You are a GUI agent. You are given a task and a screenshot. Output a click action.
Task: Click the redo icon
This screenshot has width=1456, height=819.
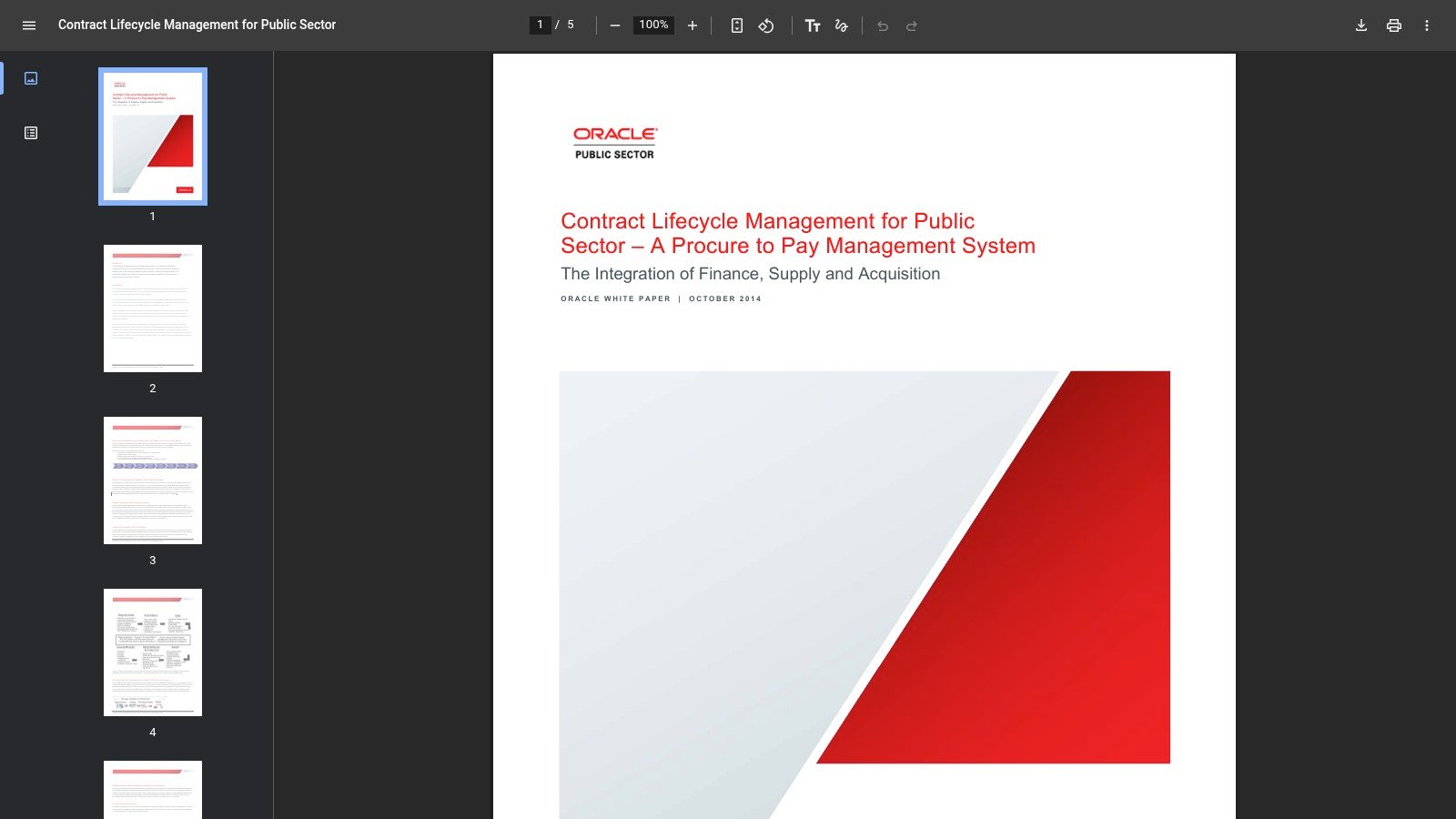[x=912, y=25]
